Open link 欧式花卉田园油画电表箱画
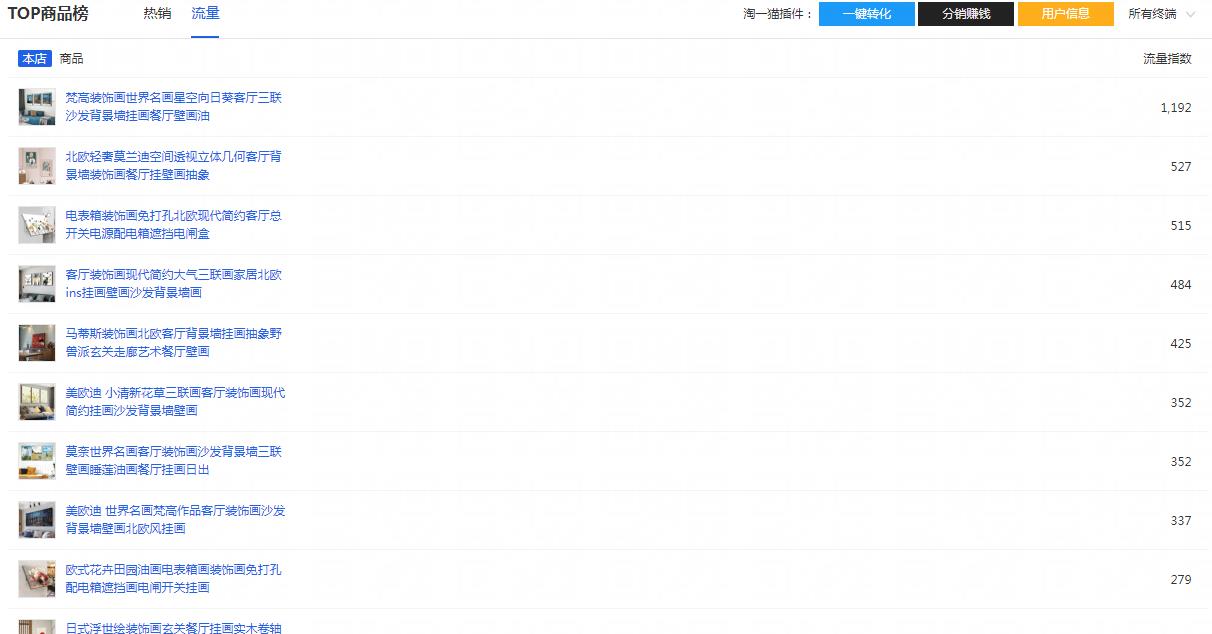This screenshot has height=634, width=1212. [174, 579]
